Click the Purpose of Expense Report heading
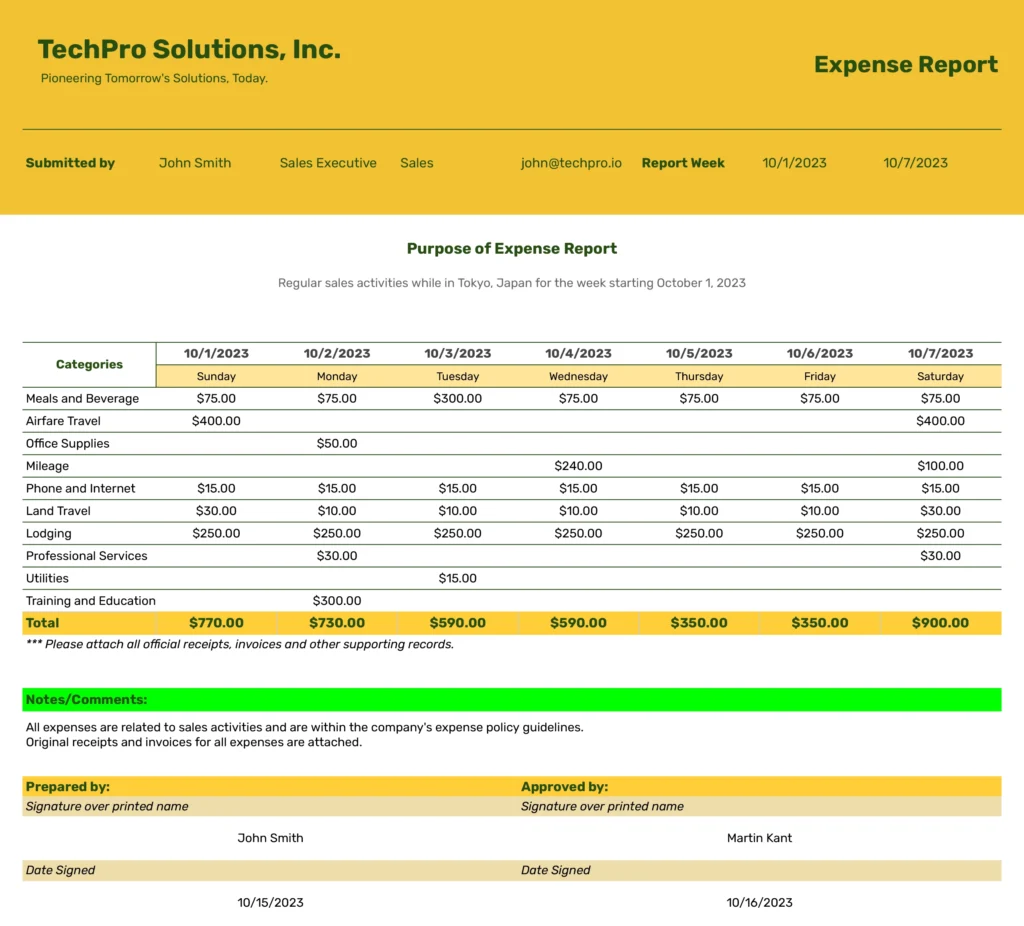This screenshot has width=1024, height=926. click(x=511, y=249)
